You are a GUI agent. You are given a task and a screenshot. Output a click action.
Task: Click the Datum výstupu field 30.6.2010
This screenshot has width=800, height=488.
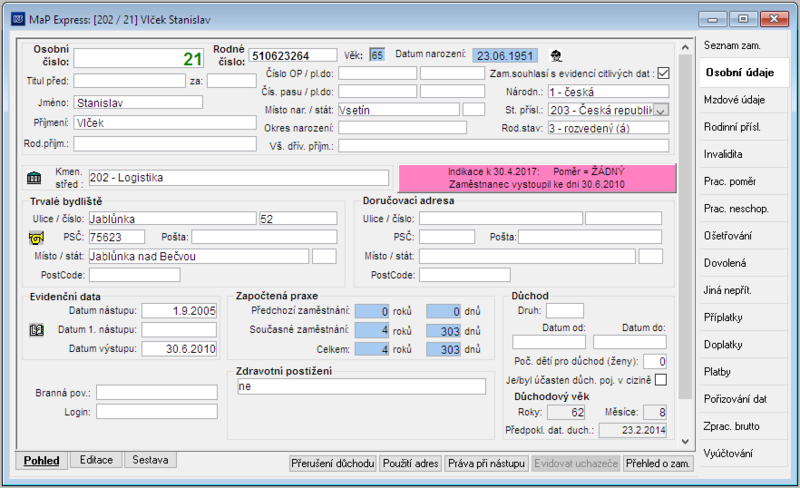(x=179, y=349)
